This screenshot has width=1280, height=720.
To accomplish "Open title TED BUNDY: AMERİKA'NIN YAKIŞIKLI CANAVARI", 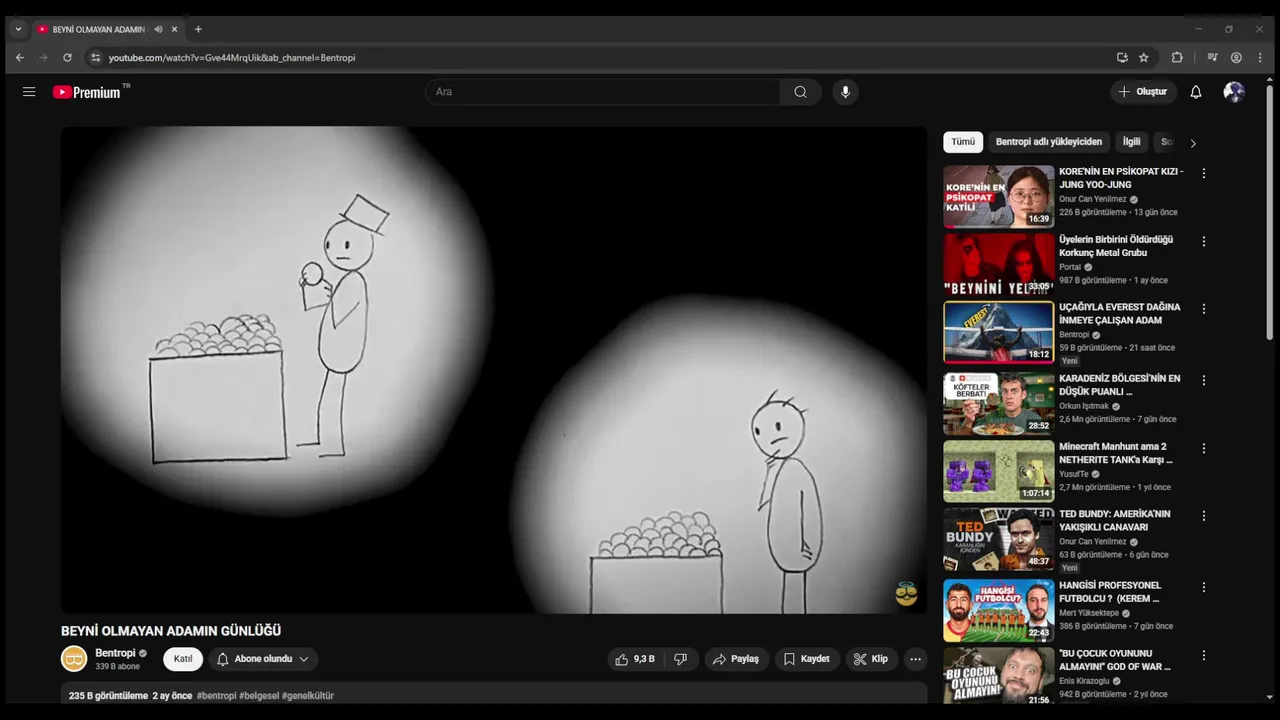I will tap(1115, 520).
